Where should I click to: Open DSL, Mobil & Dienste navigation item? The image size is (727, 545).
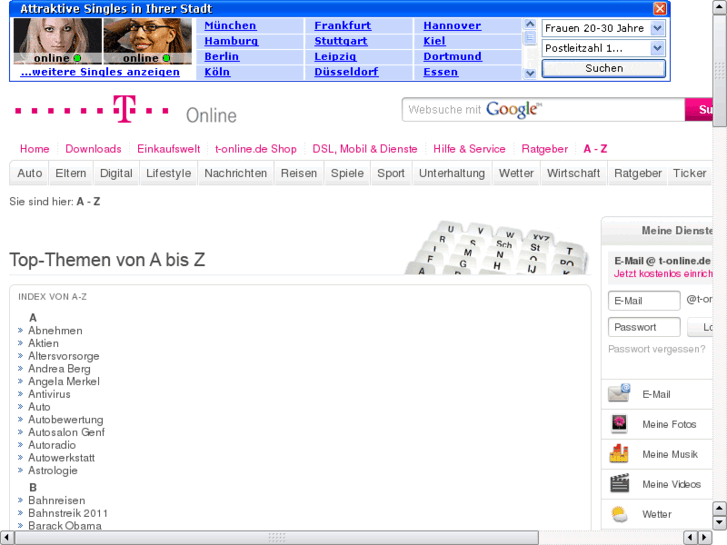[x=364, y=149]
